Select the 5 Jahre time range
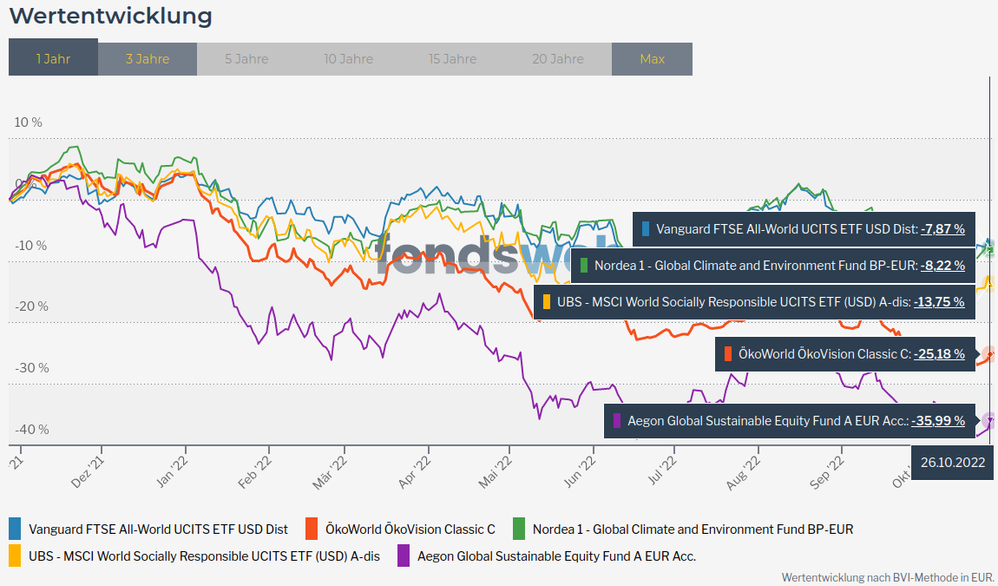 pos(246,59)
